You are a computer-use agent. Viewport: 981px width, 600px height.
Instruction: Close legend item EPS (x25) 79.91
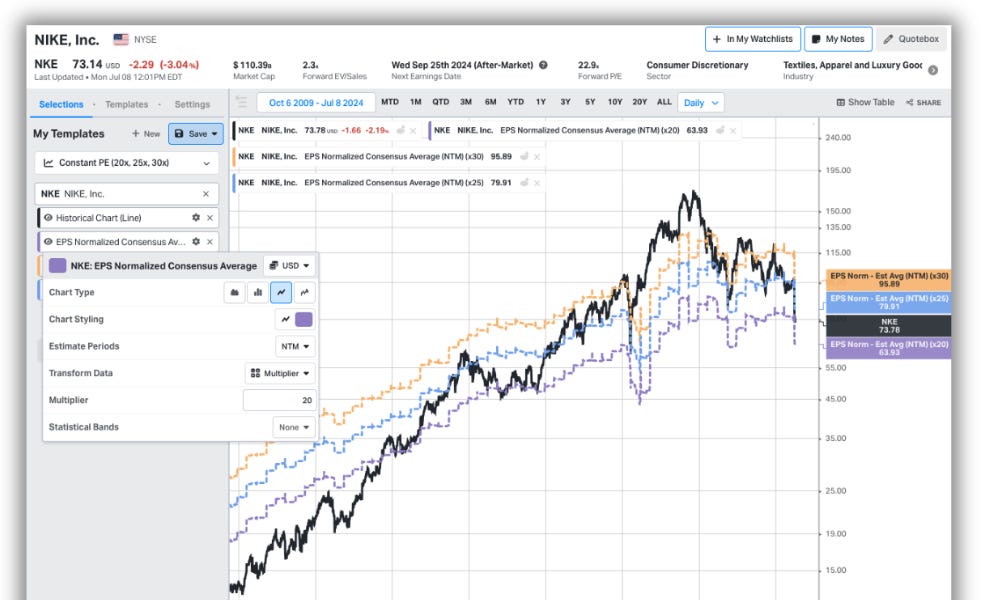(537, 183)
